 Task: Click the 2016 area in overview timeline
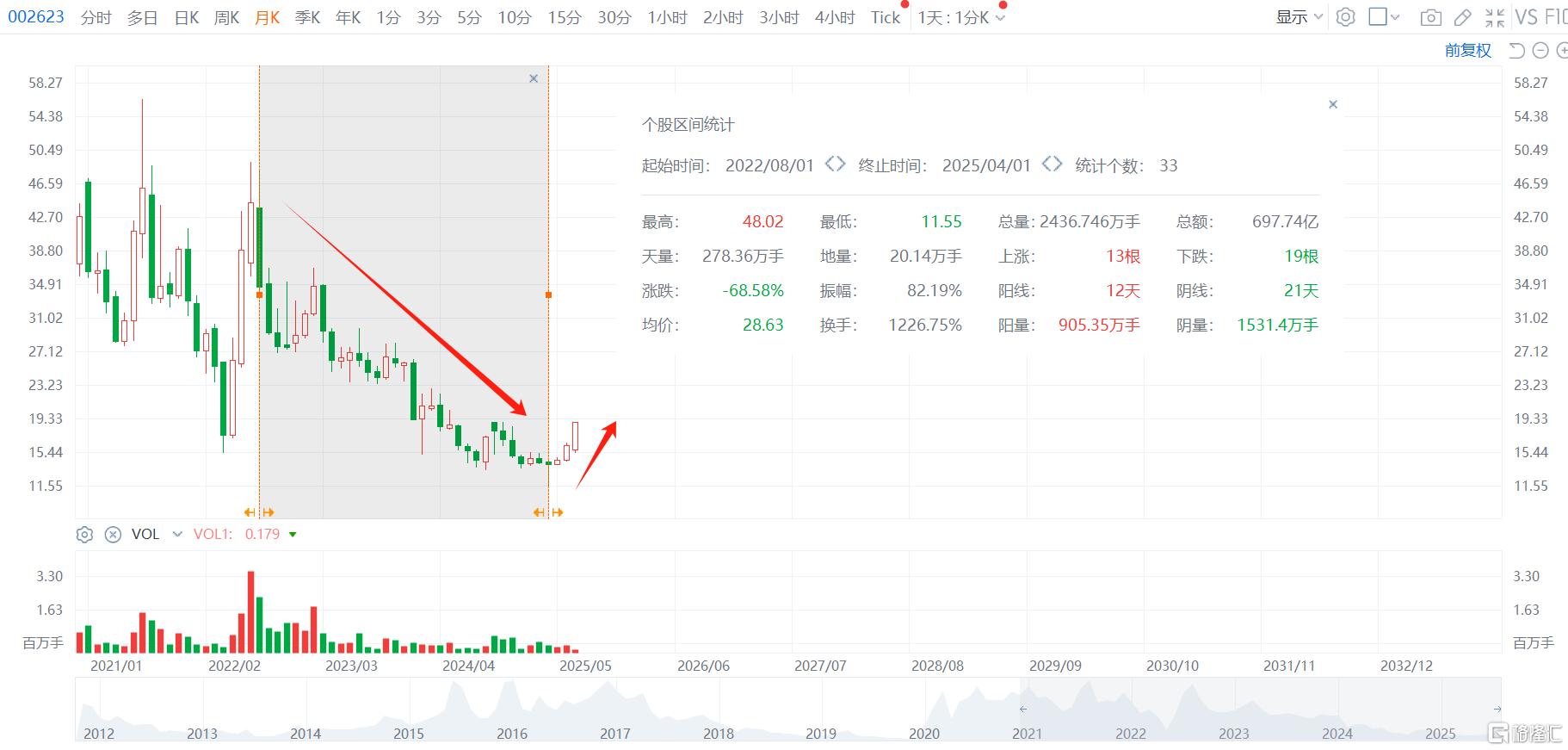click(512, 734)
